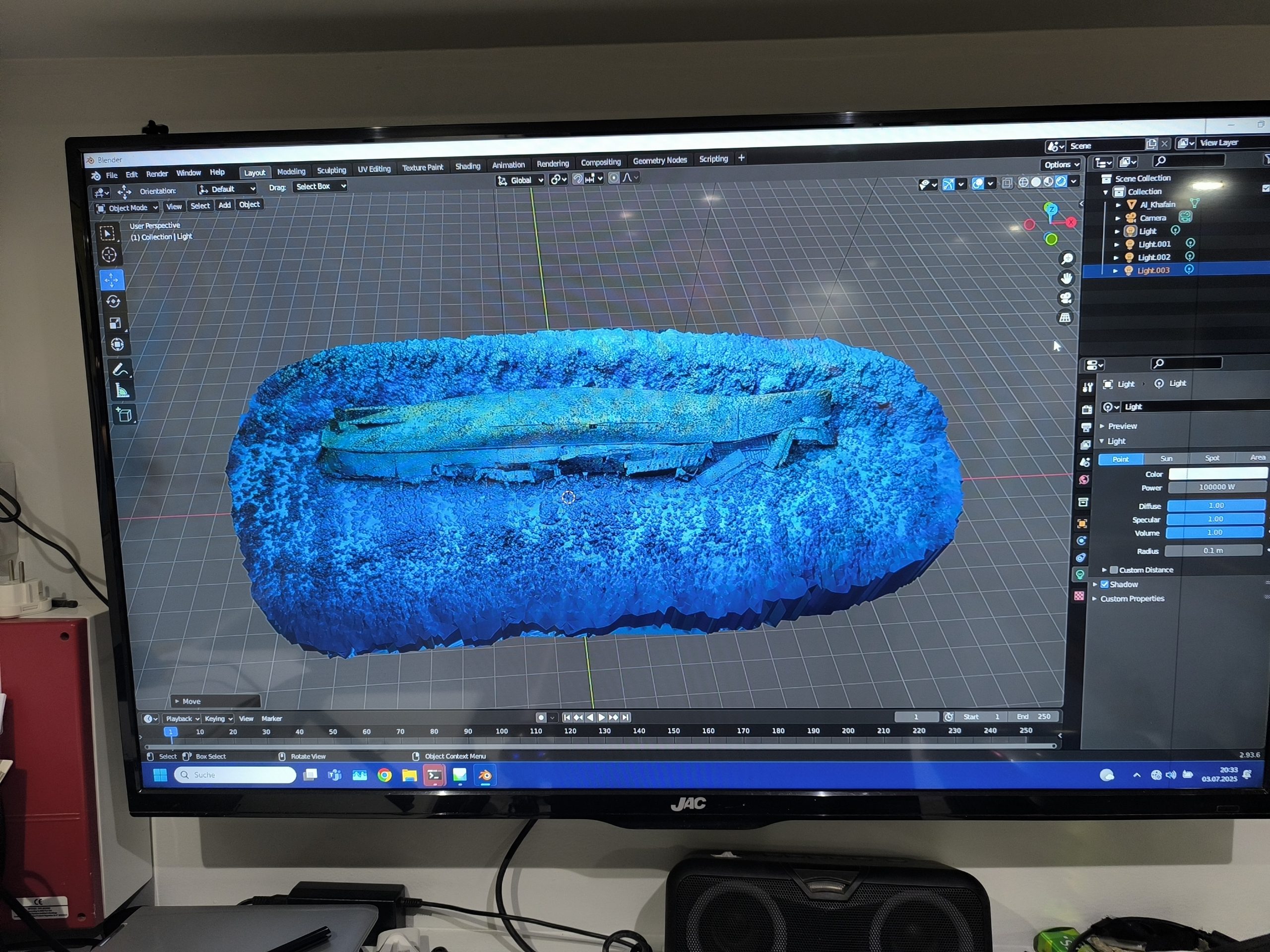Open the Object Constraints properties tab
The image size is (1270, 952).
pyautogui.click(x=1081, y=557)
